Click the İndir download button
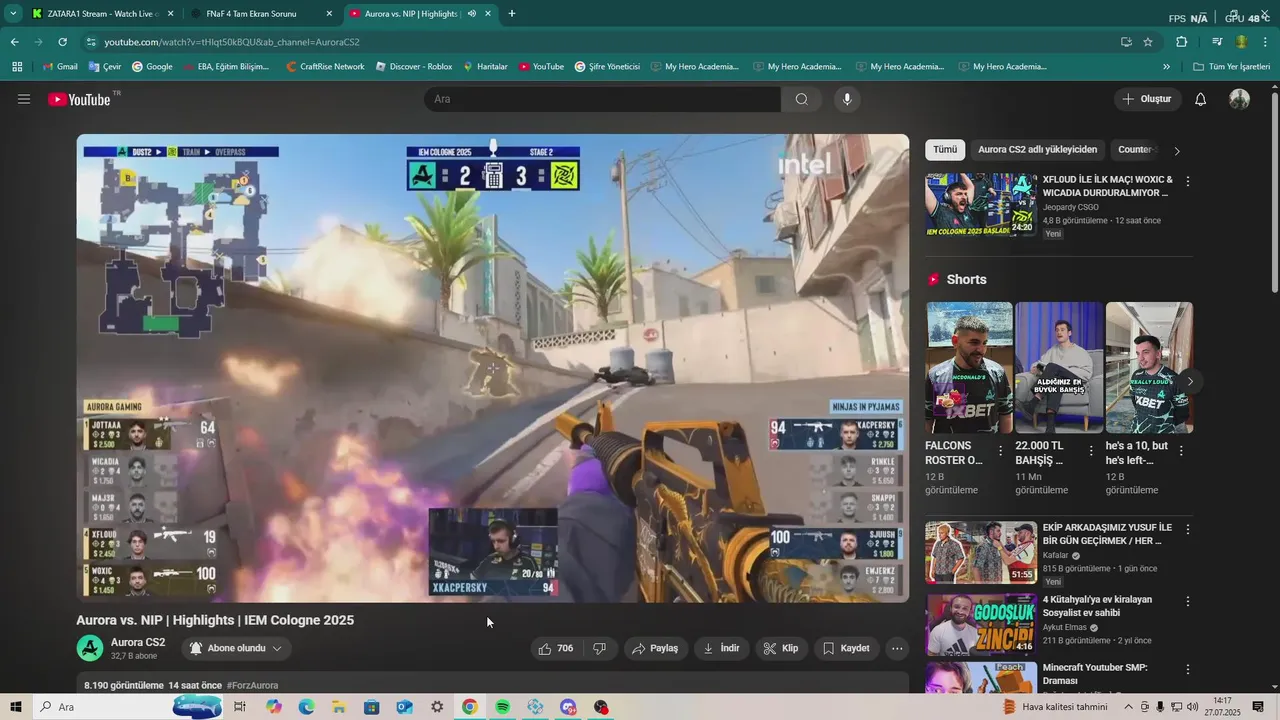The image size is (1280, 720). [x=721, y=648]
